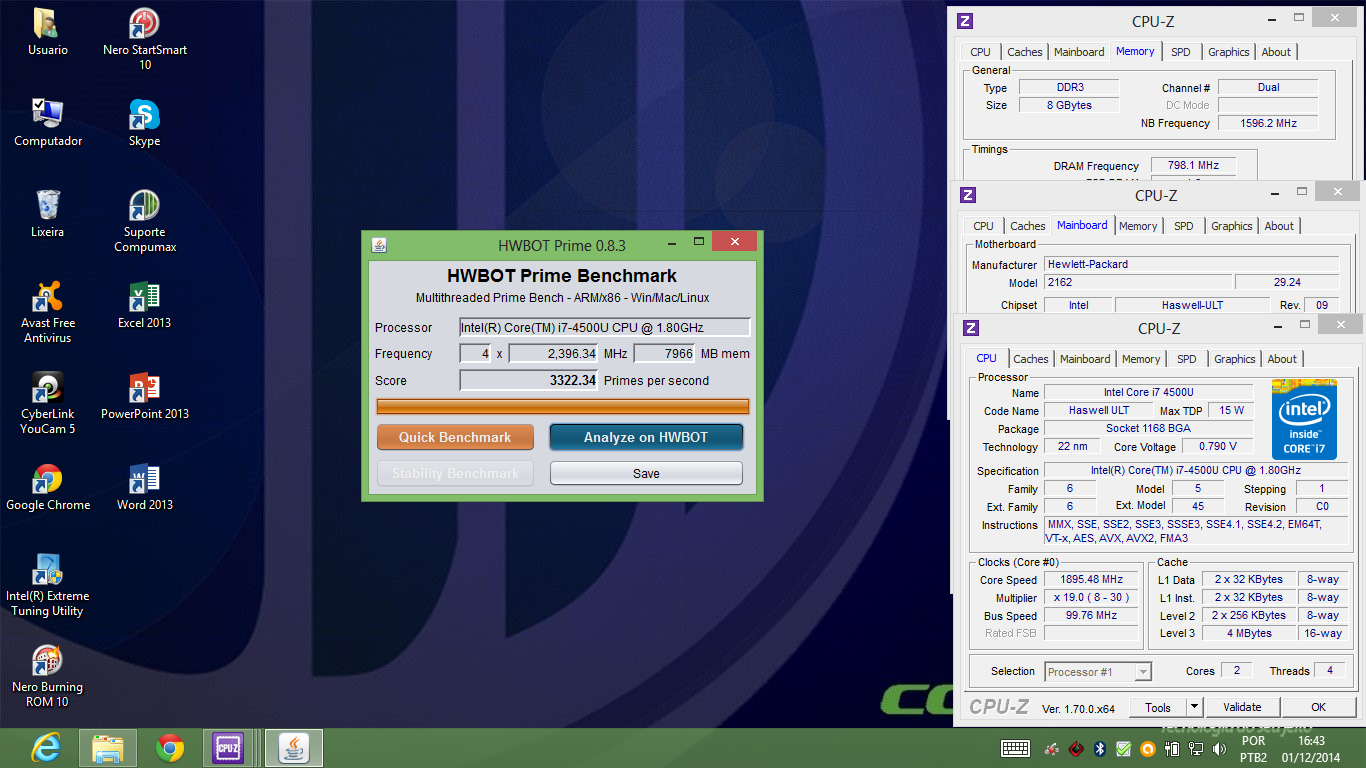Click the Validate button in CPU-Z
Image resolution: width=1366 pixels, height=768 pixels.
pos(1242,707)
